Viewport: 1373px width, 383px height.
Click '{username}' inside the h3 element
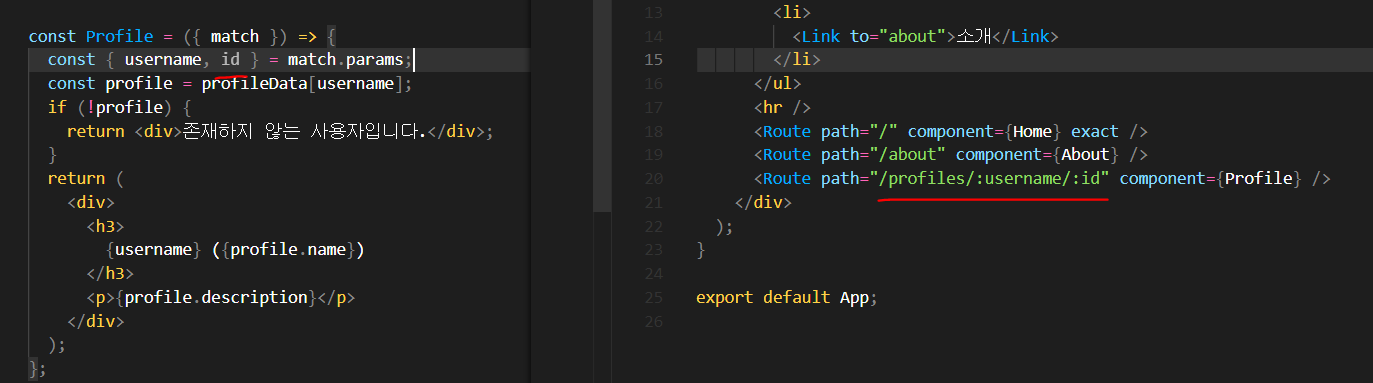pos(153,250)
